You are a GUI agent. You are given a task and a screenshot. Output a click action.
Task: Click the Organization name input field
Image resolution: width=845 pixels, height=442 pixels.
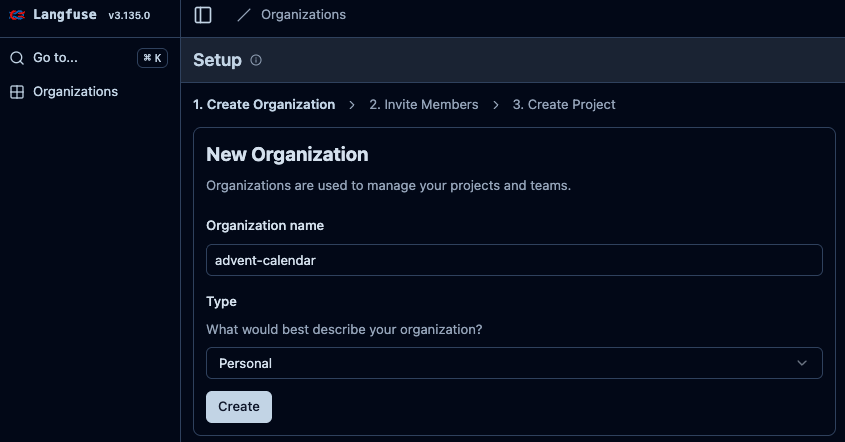click(x=514, y=260)
